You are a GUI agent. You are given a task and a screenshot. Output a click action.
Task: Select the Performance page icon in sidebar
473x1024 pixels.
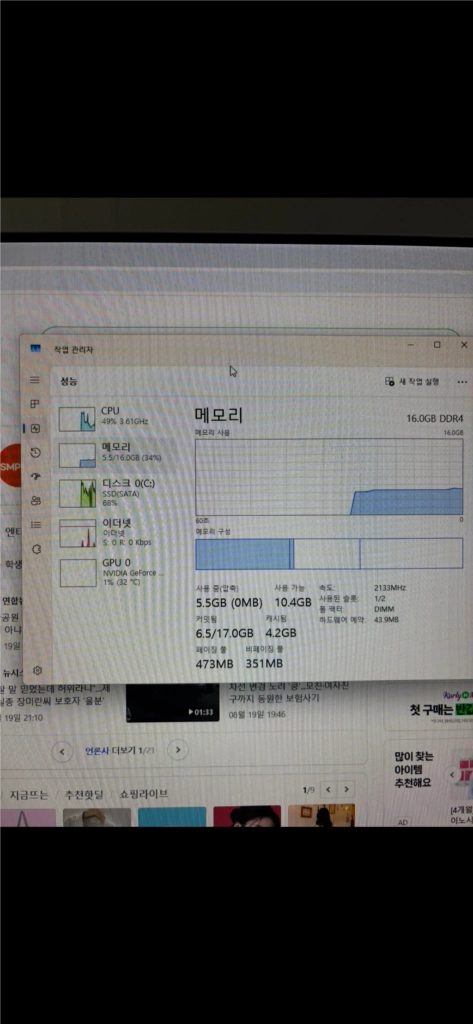tap(36, 428)
